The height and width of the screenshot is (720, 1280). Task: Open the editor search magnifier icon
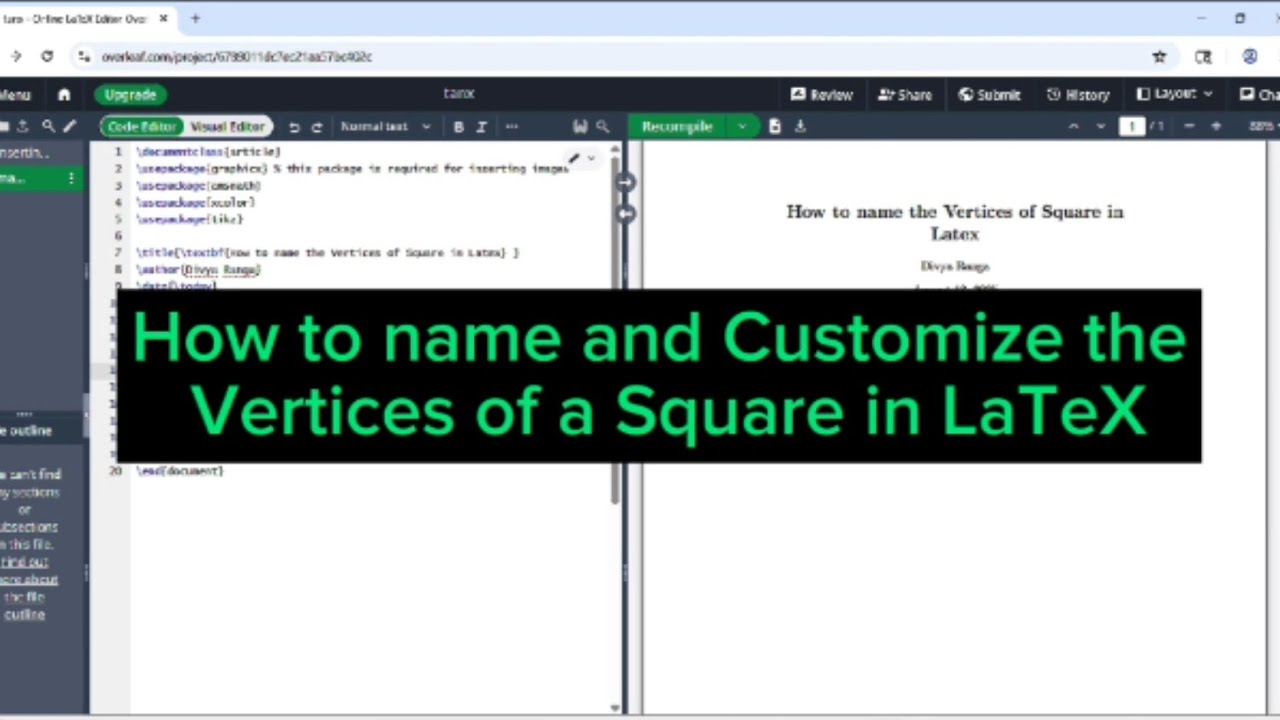603,127
